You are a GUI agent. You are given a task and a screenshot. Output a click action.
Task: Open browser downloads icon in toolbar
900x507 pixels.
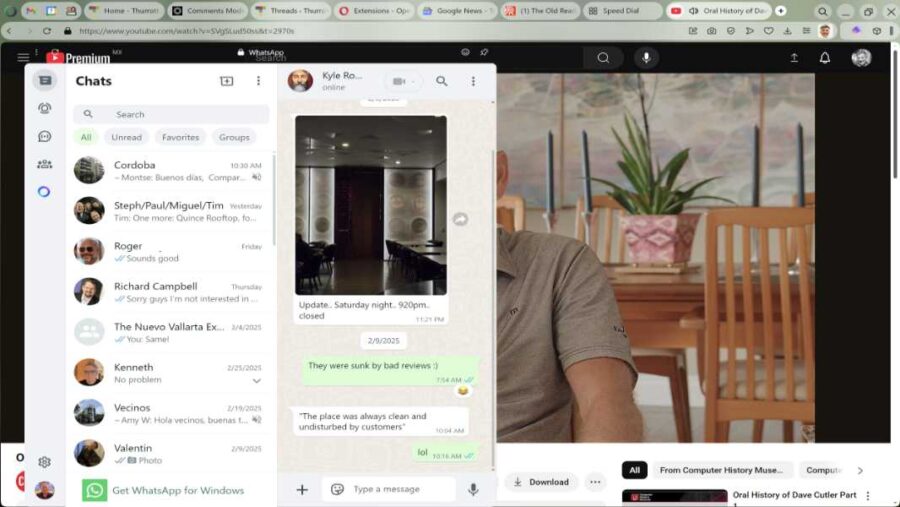pyautogui.click(x=788, y=30)
